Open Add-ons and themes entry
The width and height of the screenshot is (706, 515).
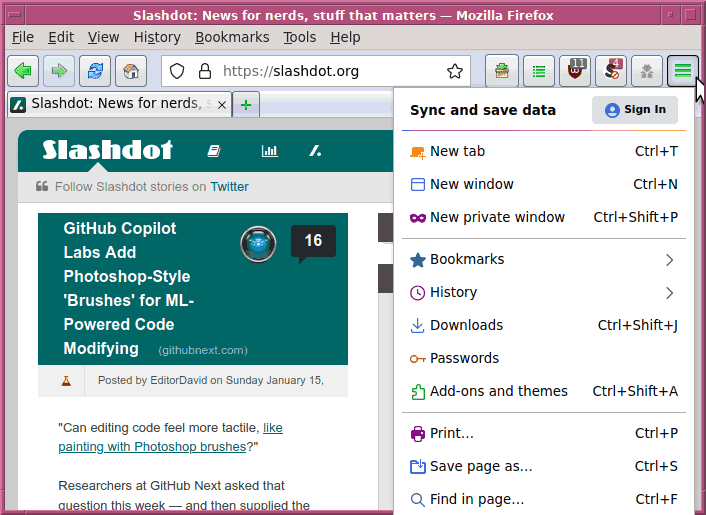pyautogui.click(x=543, y=391)
